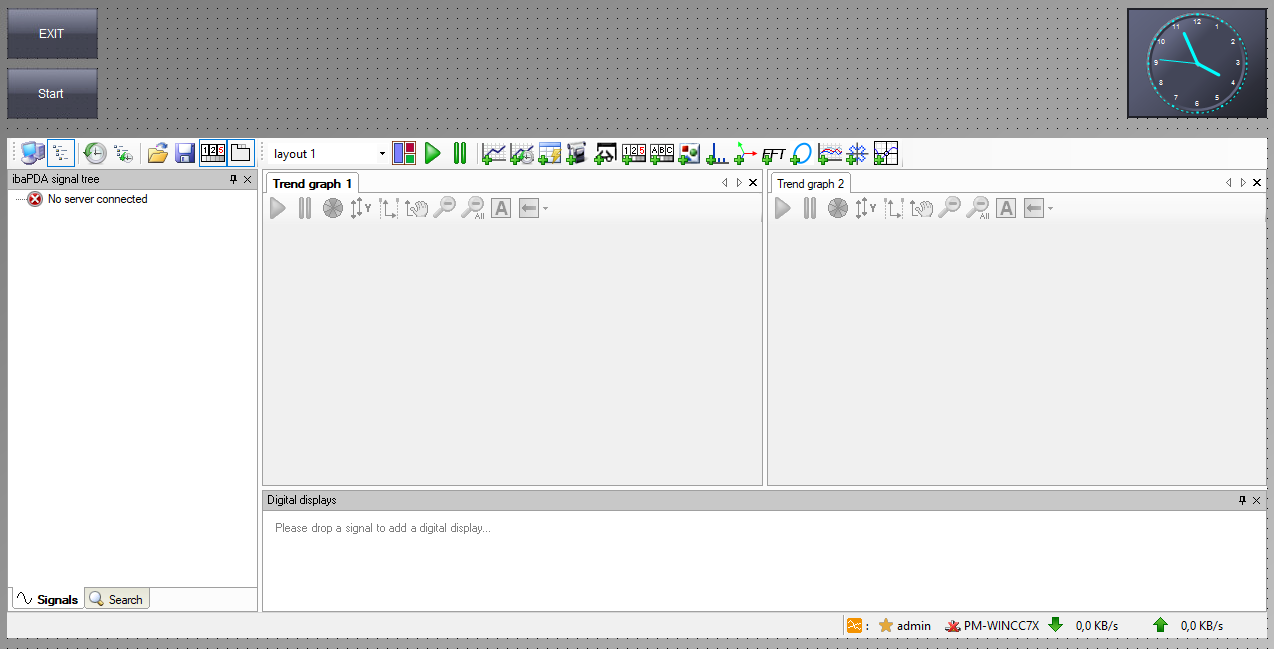The image size is (1274, 649).
Task: Click the green play button in main toolbar
Action: 432,153
